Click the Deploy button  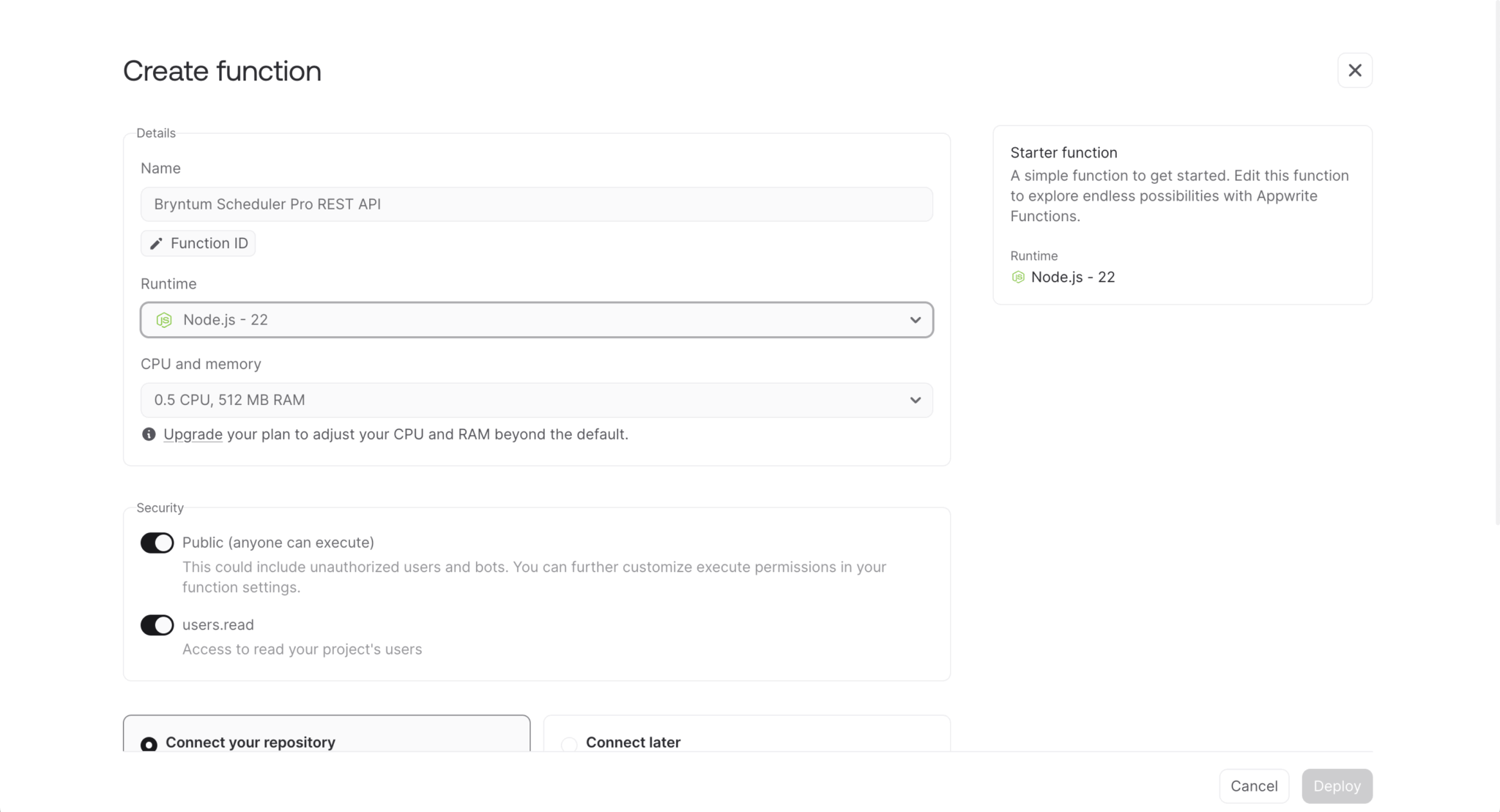point(1336,786)
